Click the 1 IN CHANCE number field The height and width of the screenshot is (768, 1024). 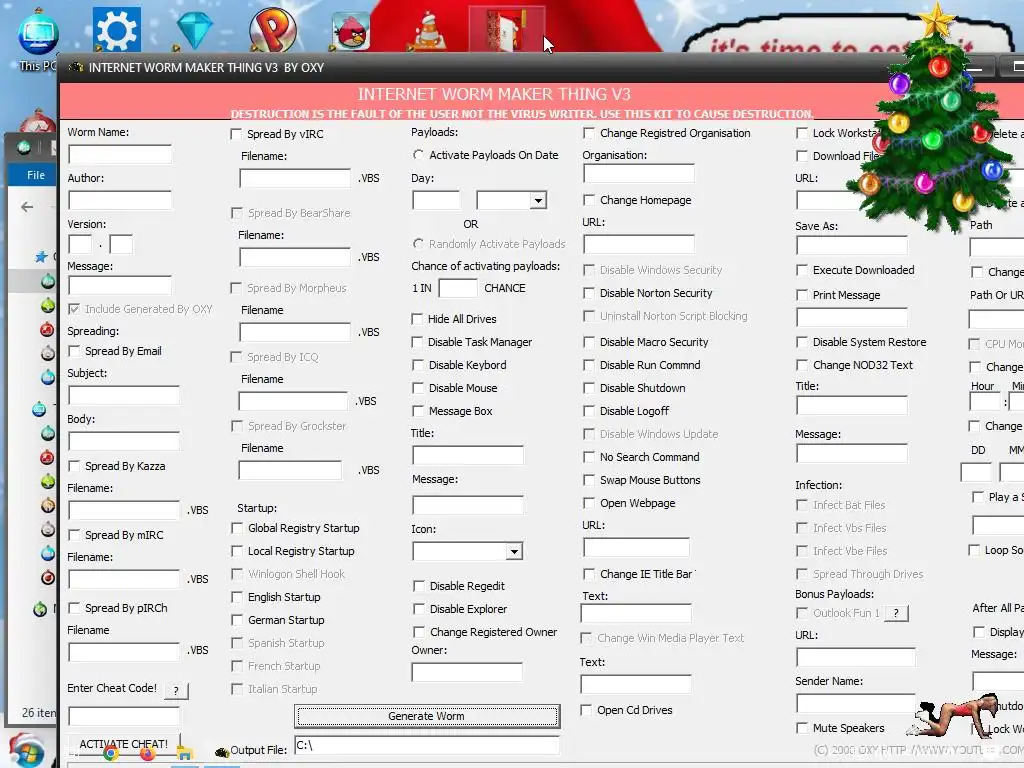tap(458, 288)
